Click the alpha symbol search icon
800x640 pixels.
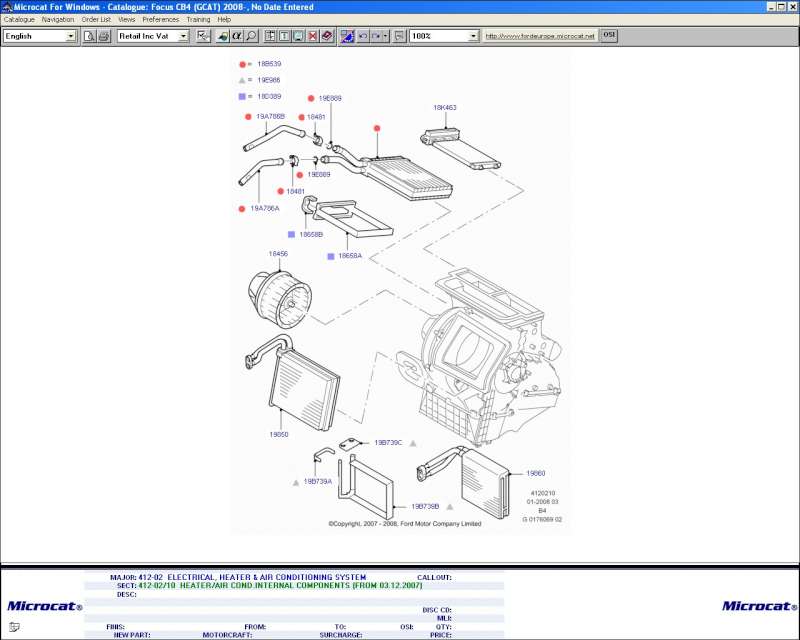point(237,36)
